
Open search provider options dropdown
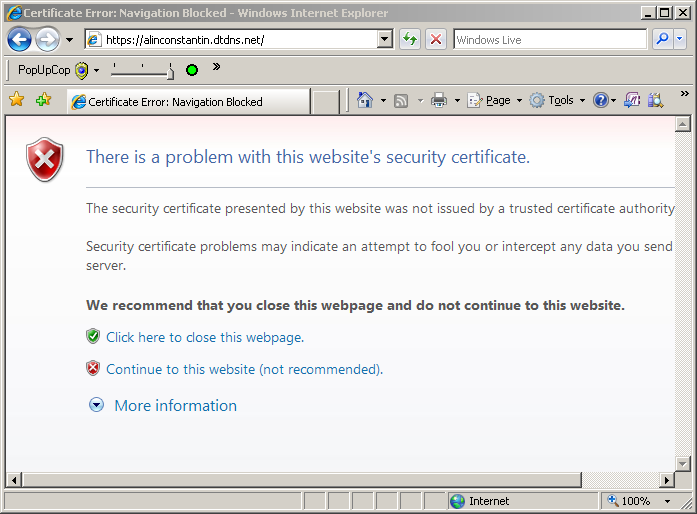coord(680,39)
